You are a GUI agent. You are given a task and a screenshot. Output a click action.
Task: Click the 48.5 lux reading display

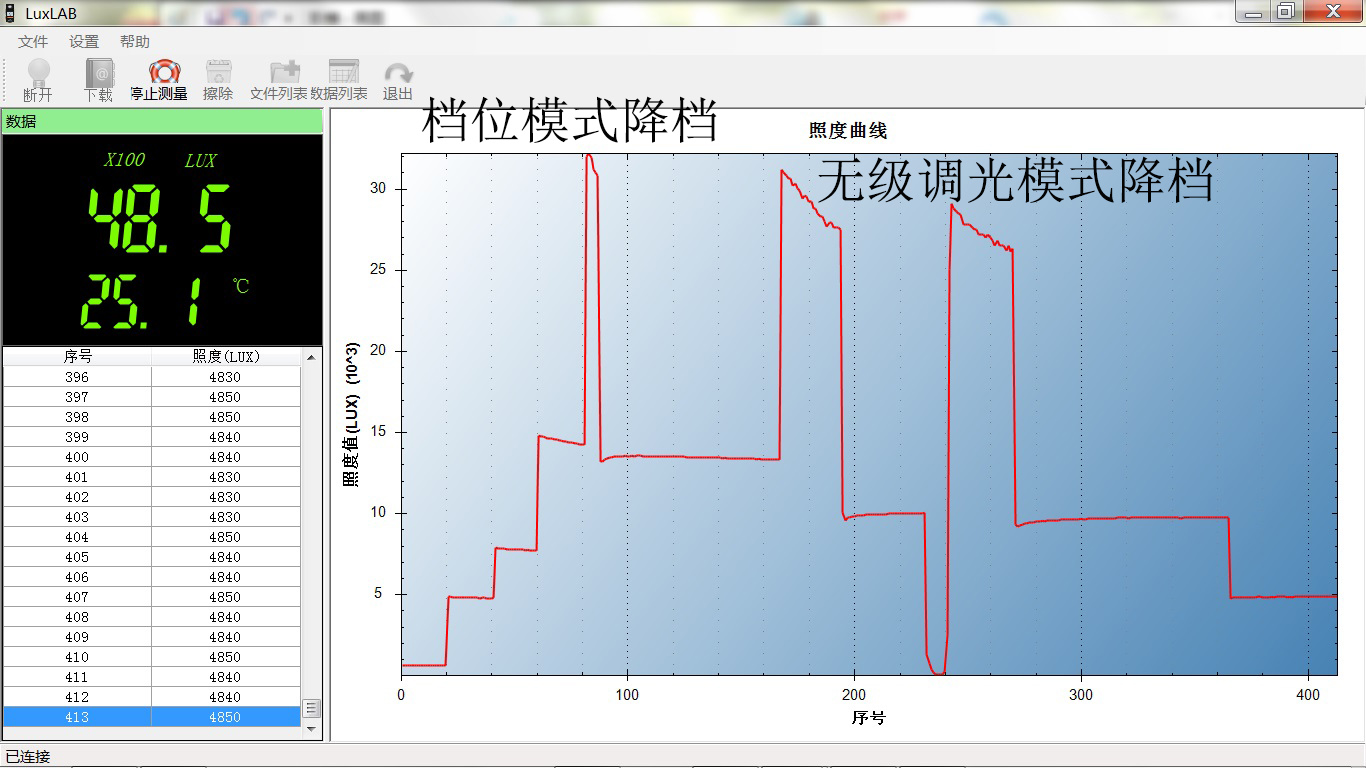[160, 219]
